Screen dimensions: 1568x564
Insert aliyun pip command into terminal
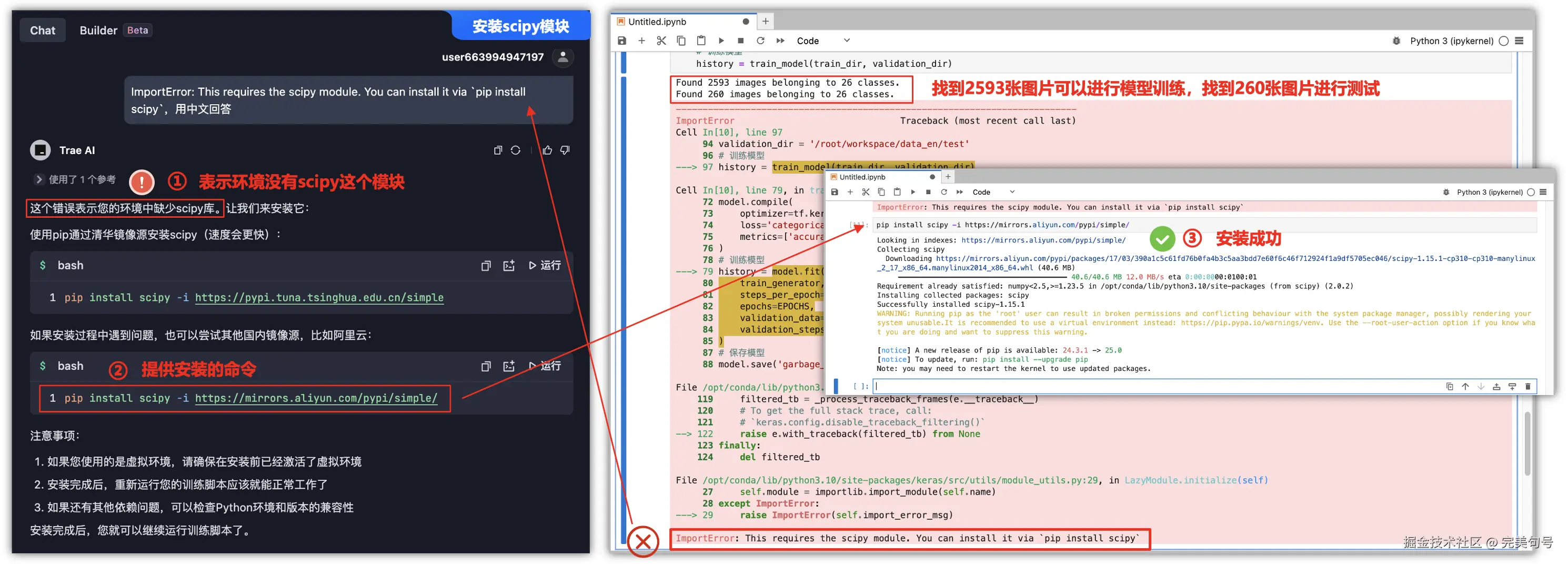point(509,366)
